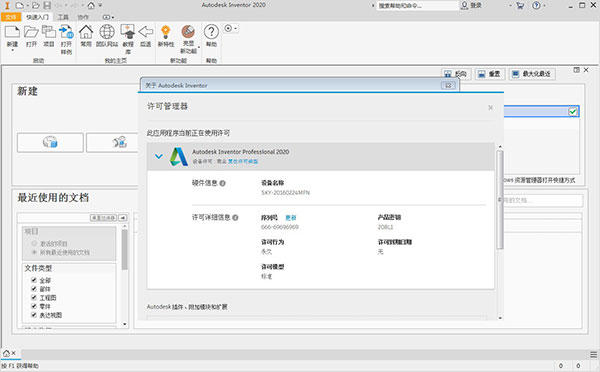The image size is (600, 372).
Task: Click the title bar help question mark icon
Action: [536, 5]
